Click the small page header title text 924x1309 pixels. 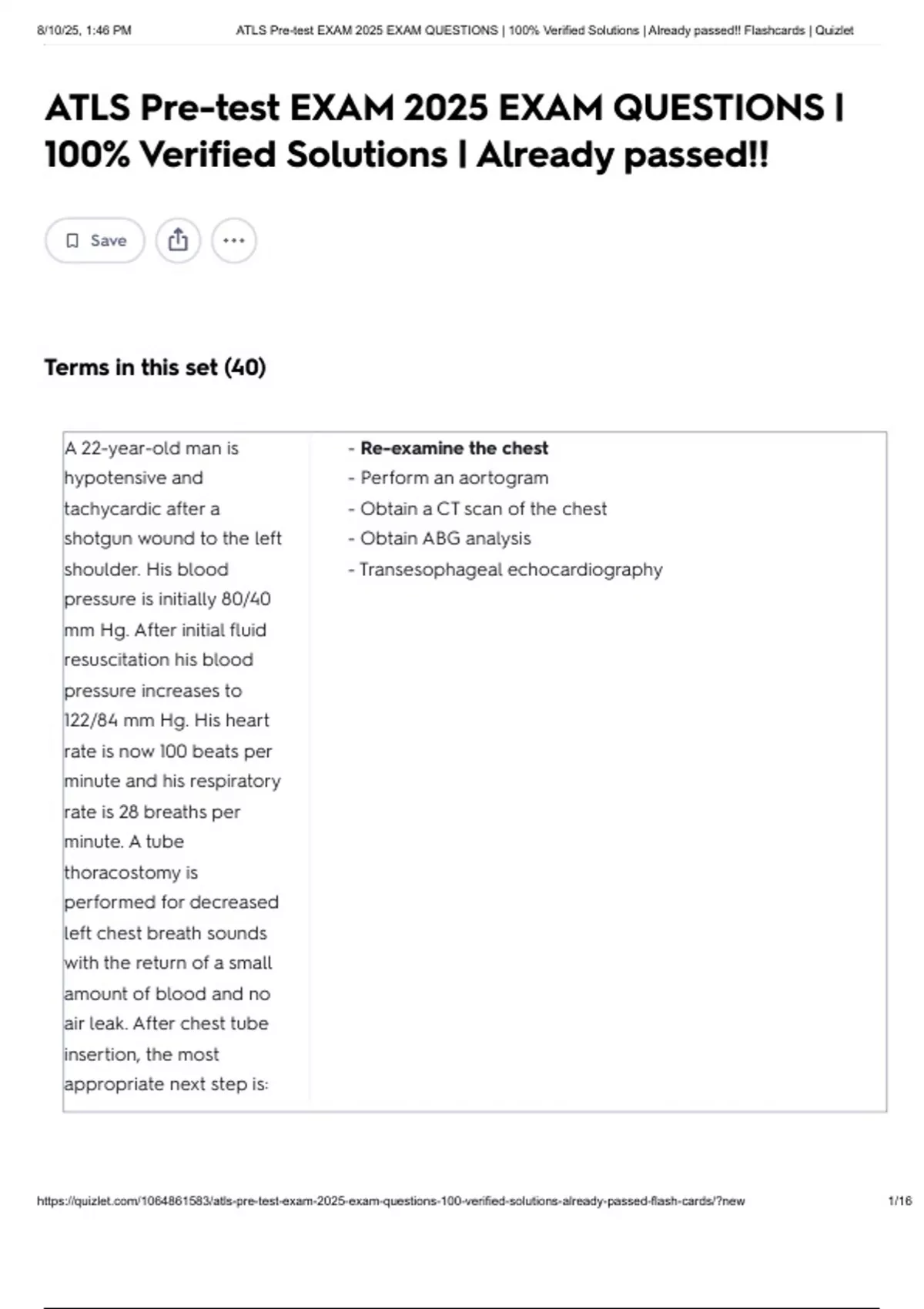pyautogui.click(x=544, y=31)
